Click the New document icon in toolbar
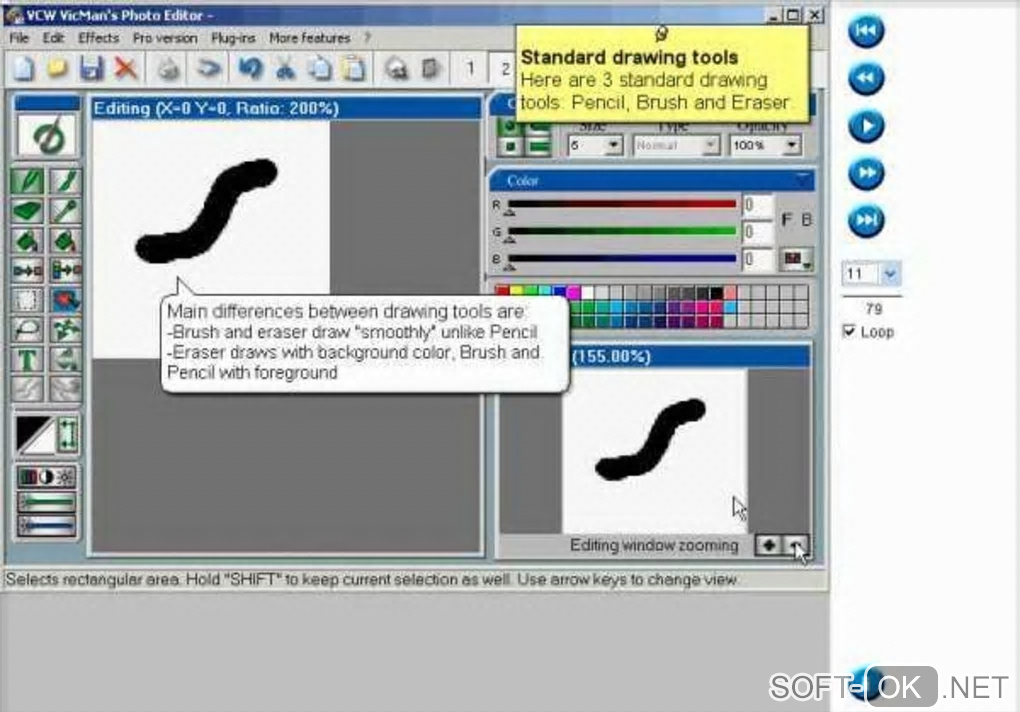Screen dimensions: 1020x712 24,68
